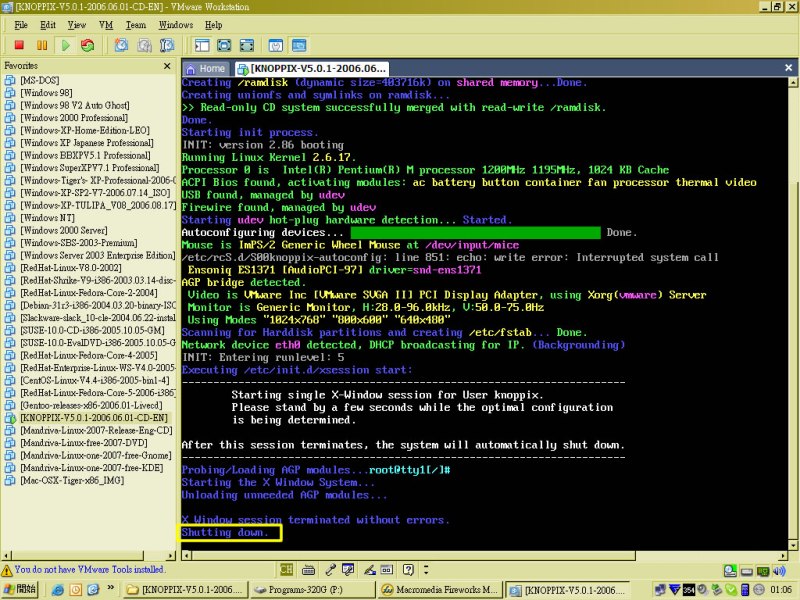Screen dimensions: 800x600
Task: Click the green Power On play button
Action: click(65, 45)
